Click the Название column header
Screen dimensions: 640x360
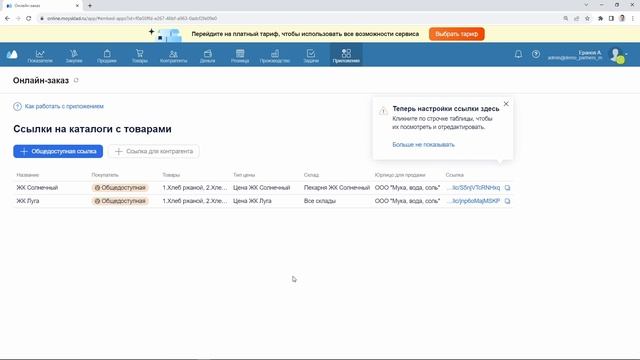pyautogui.click(x=28, y=175)
